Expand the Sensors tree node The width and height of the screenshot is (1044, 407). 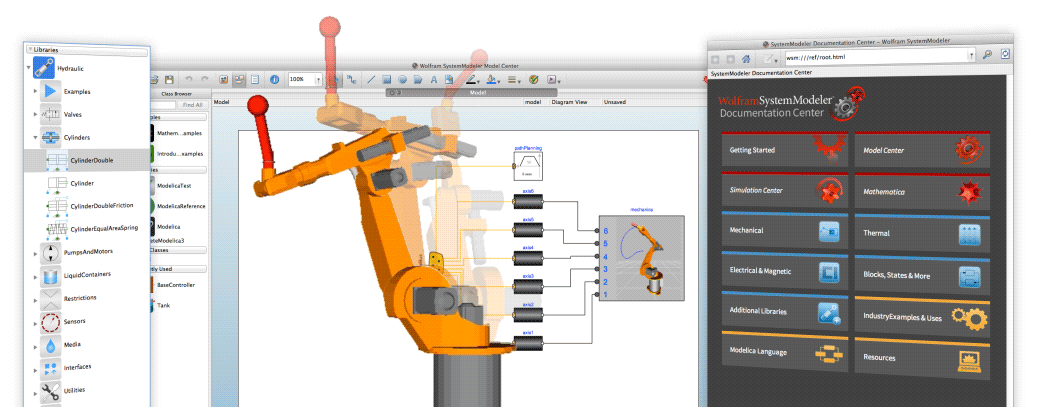coord(35,322)
